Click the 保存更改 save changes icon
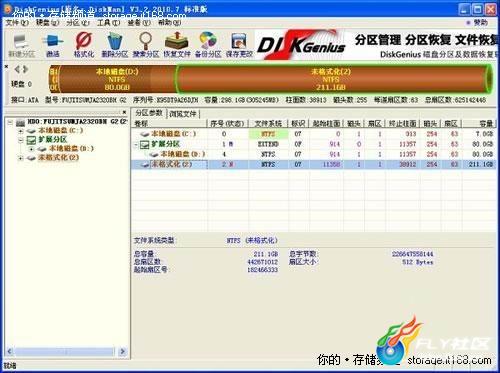The width and height of the screenshot is (500, 373). pyautogui.click(x=239, y=44)
